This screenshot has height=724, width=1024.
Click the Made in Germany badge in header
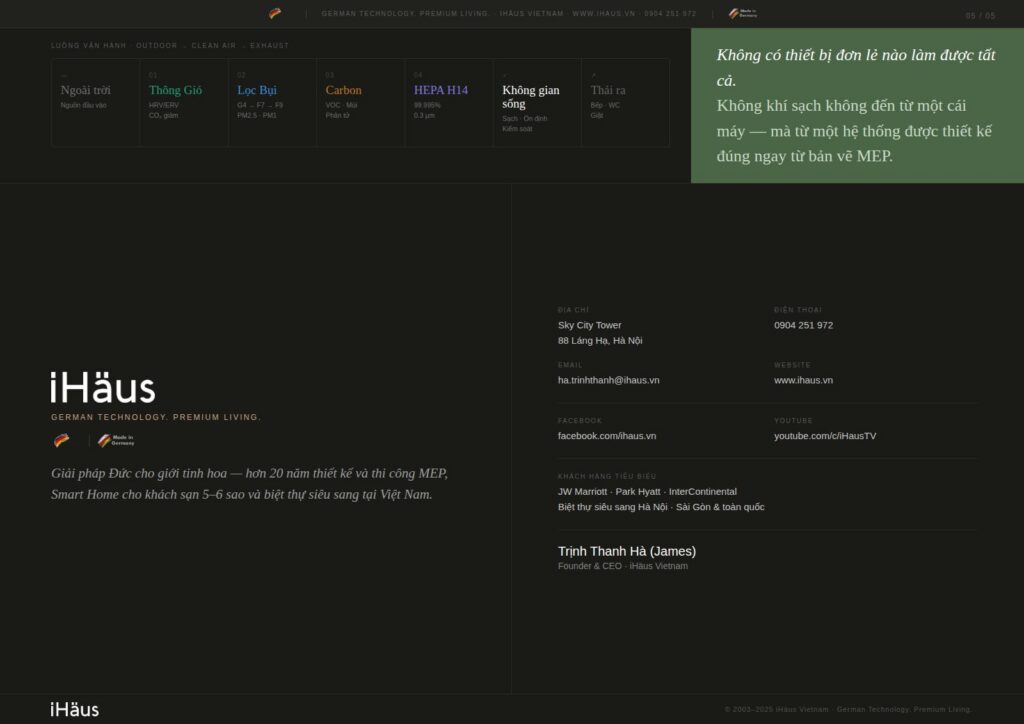tap(742, 14)
